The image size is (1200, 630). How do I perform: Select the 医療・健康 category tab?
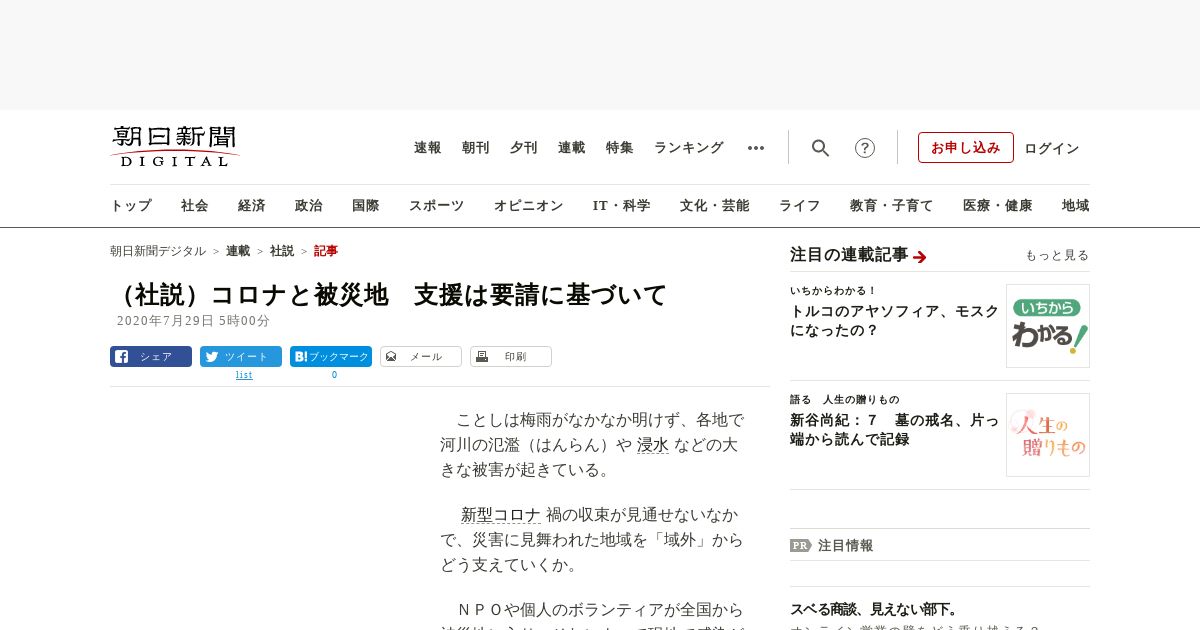point(998,206)
